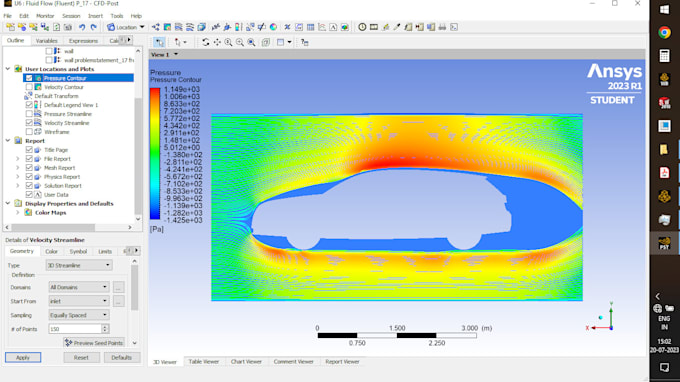Click the Redo arrow in toolbar
Screen dimensions: 680x382
[93, 27]
